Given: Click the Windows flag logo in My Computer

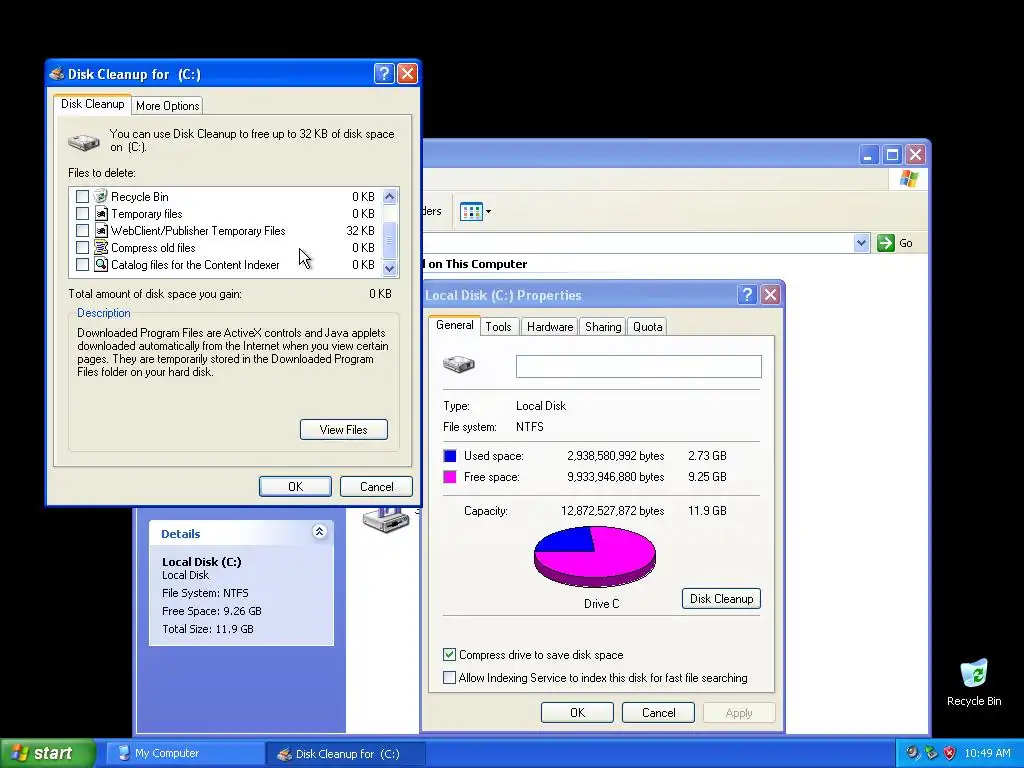Looking at the screenshot, I should click(908, 179).
